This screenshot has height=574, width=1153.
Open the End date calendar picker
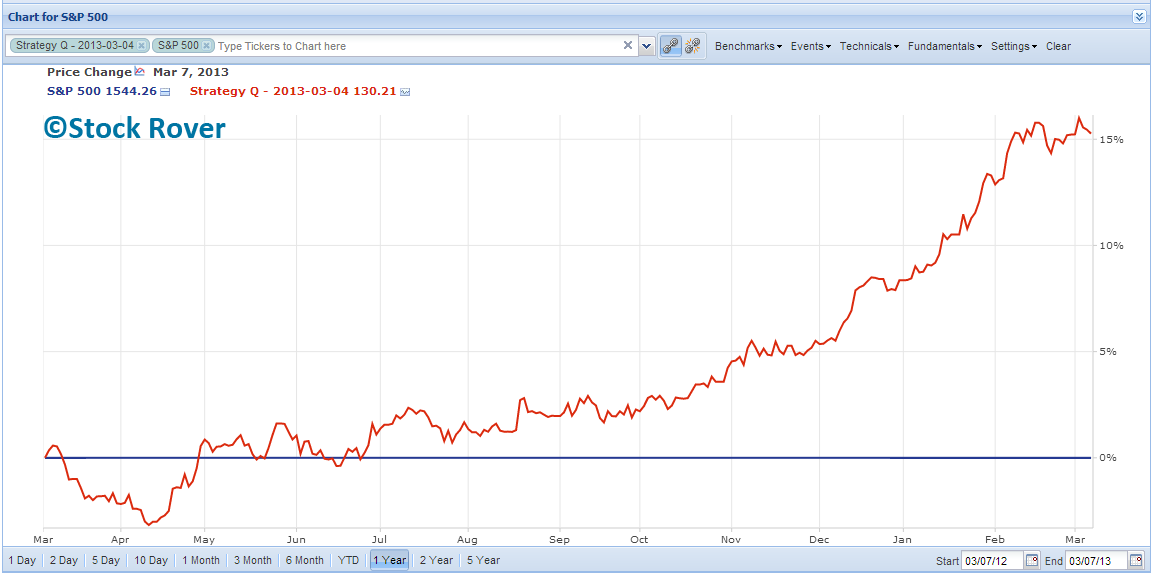pos(1136,561)
